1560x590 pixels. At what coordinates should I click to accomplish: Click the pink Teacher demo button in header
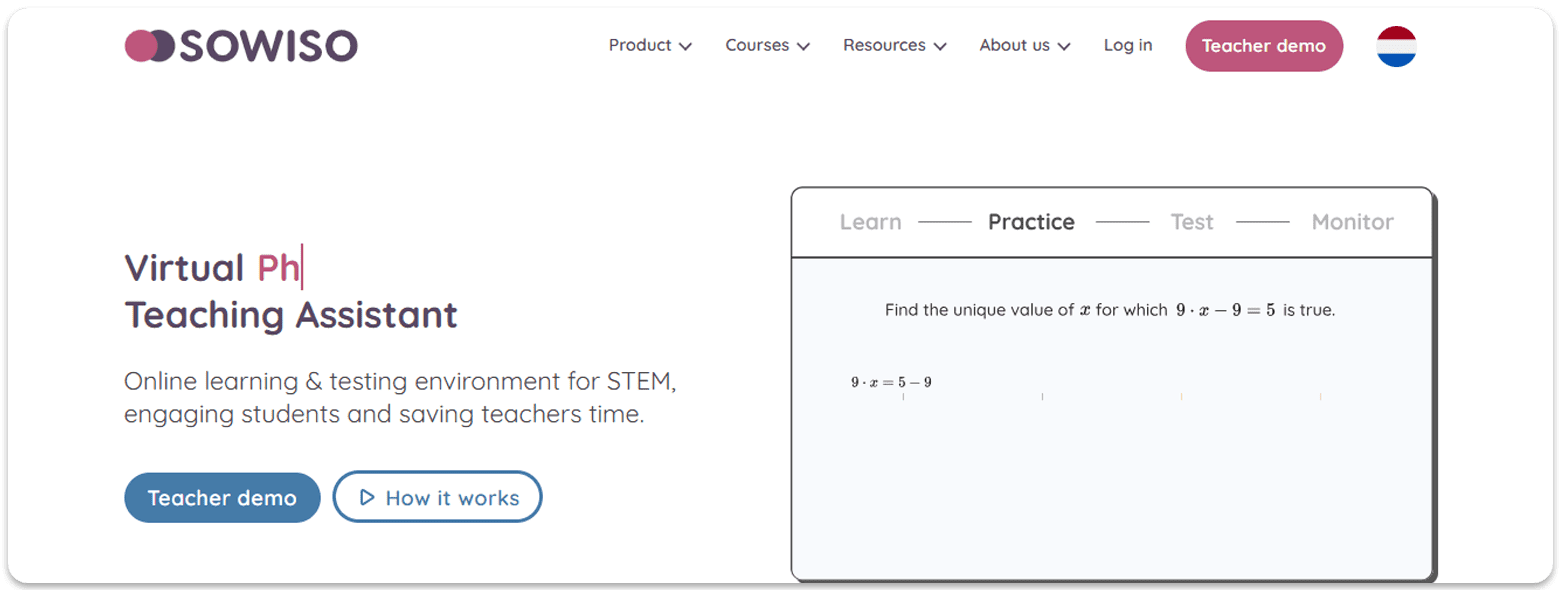click(x=1264, y=46)
